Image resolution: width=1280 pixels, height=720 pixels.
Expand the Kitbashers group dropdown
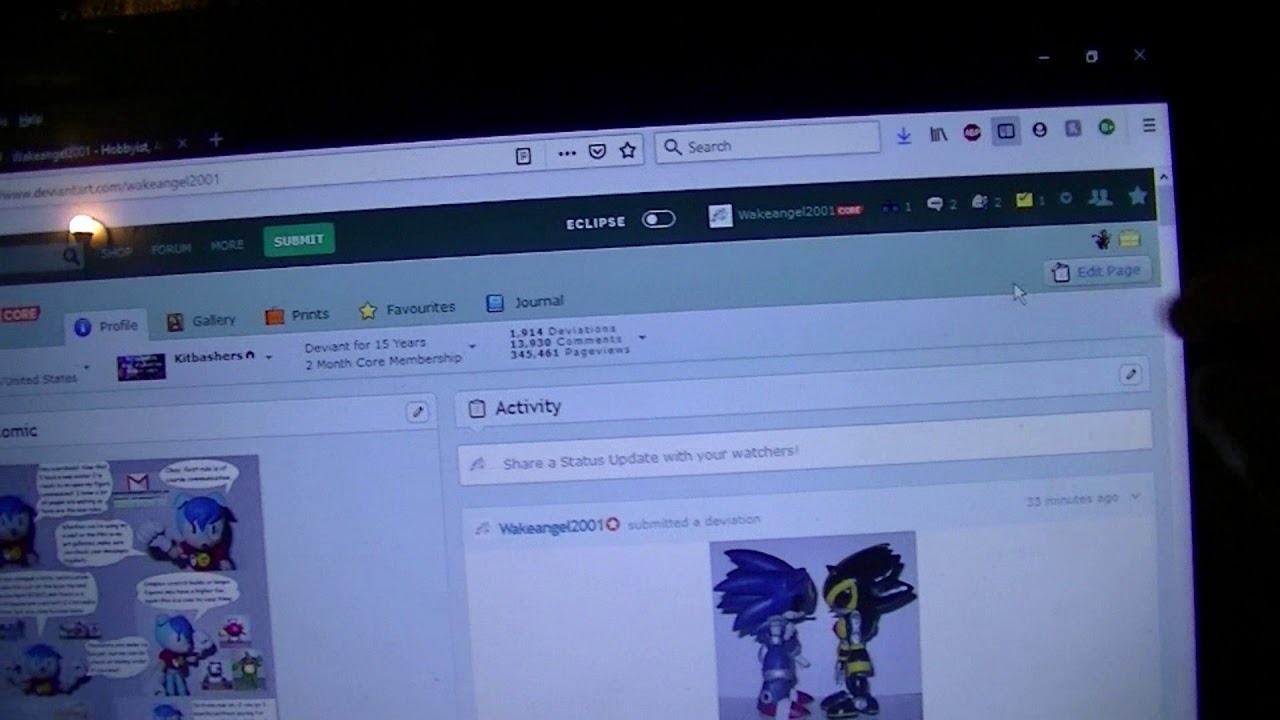point(269,357)
